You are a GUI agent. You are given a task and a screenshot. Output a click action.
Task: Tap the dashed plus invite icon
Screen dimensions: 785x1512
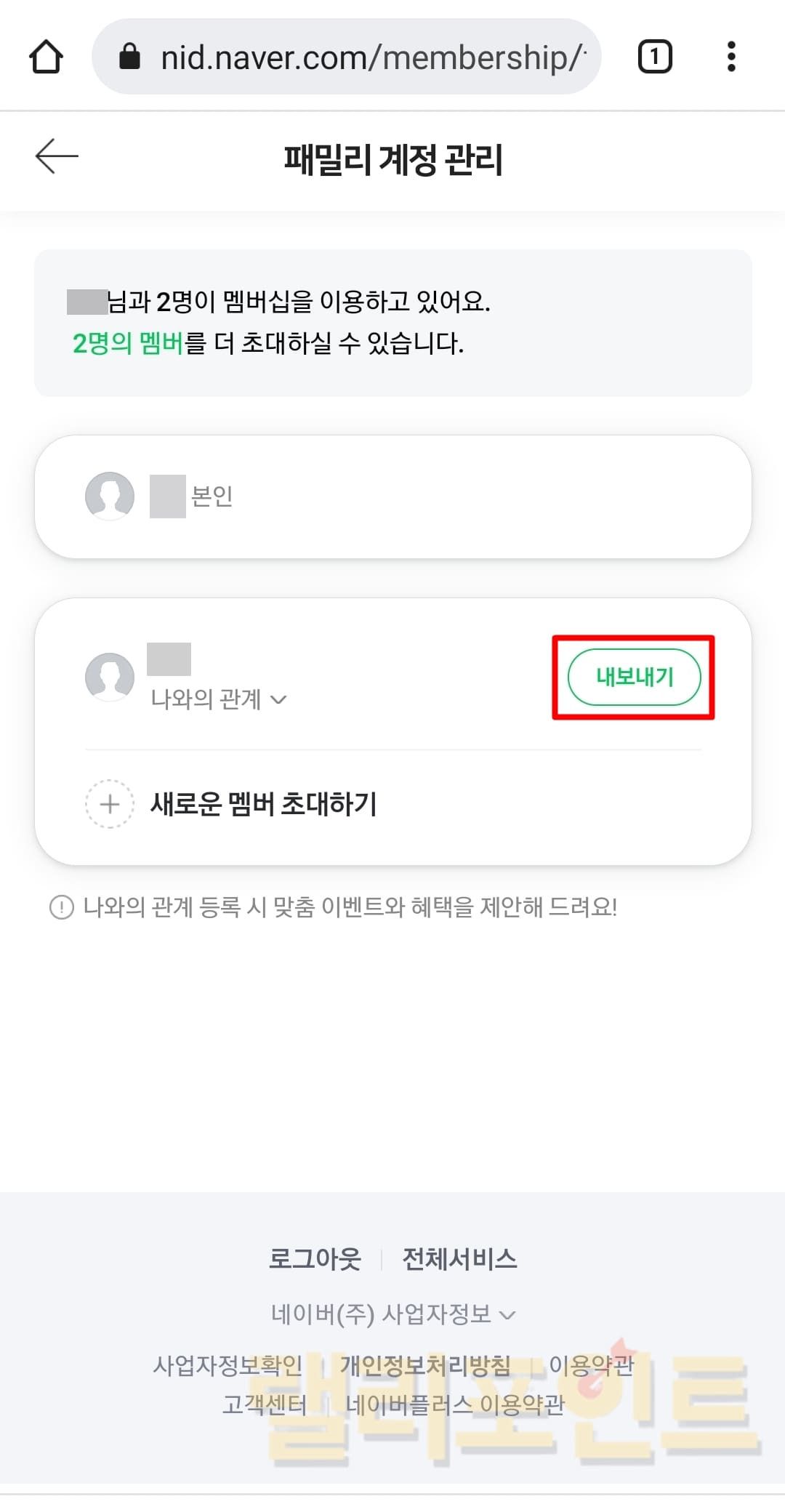pos(110,804)
